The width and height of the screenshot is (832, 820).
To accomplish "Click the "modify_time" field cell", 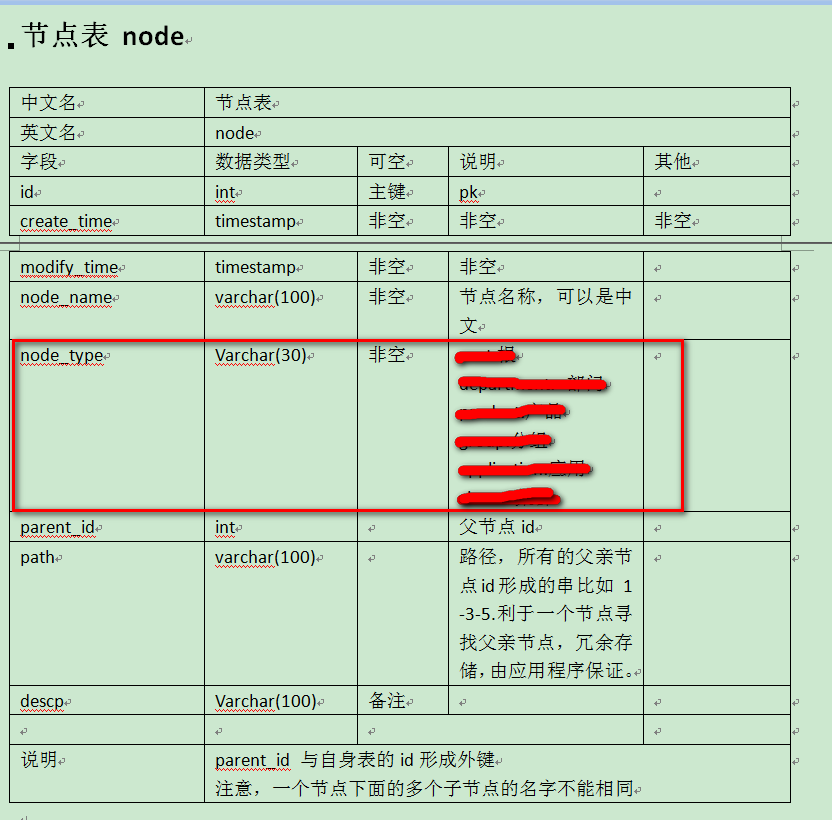I will click(69, 267).
